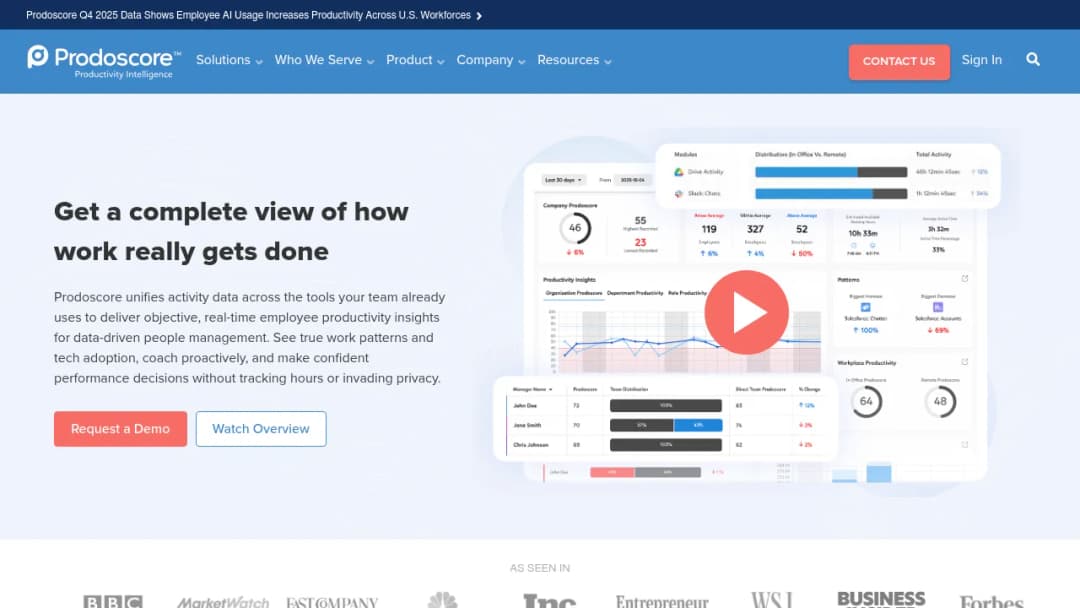This screenshot has height=608, width=1080.
Task: Click the NBC peacock logo
Action: [442, 600]
